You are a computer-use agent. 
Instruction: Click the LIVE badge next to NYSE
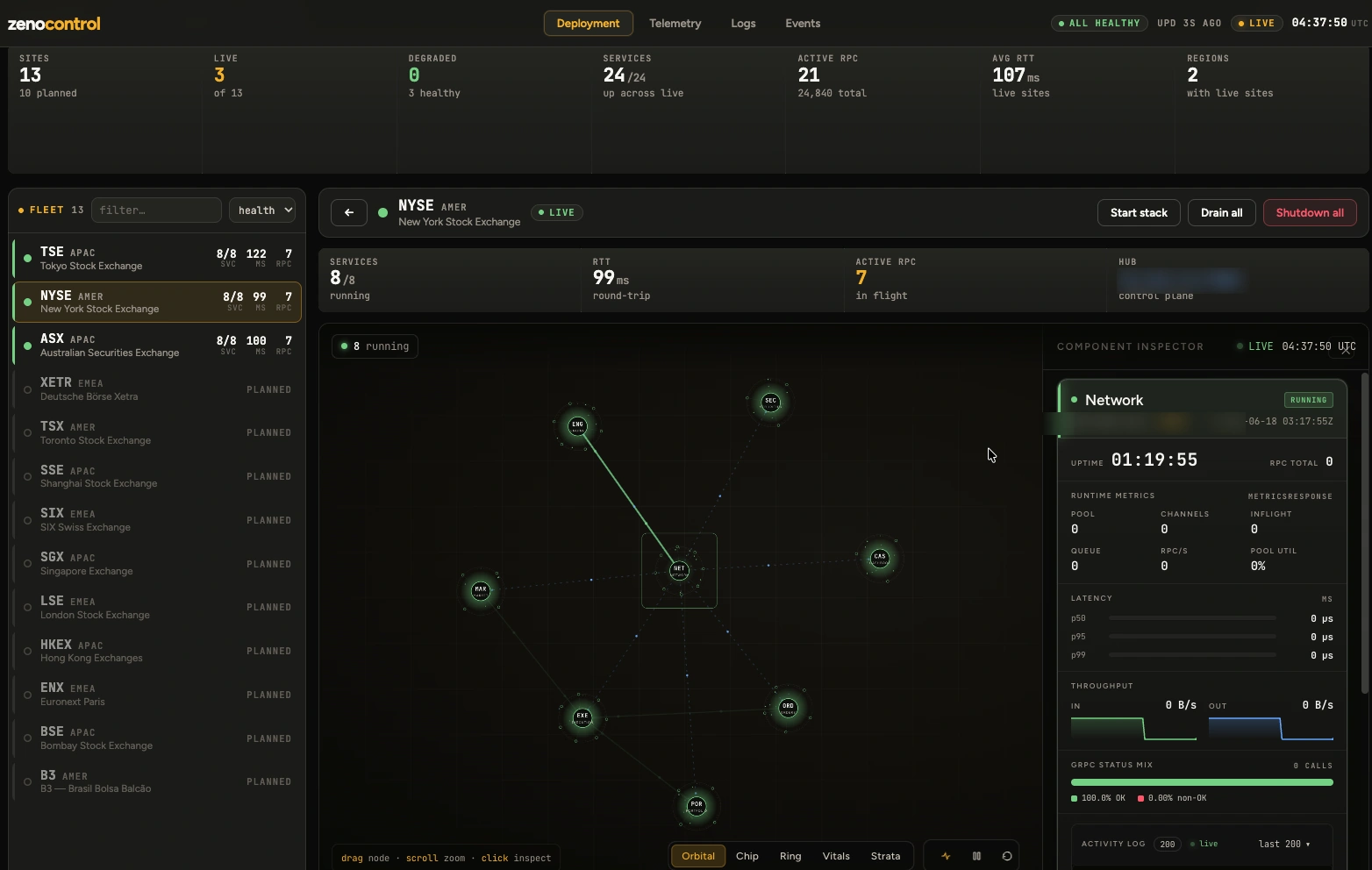[x=557, y=212]
